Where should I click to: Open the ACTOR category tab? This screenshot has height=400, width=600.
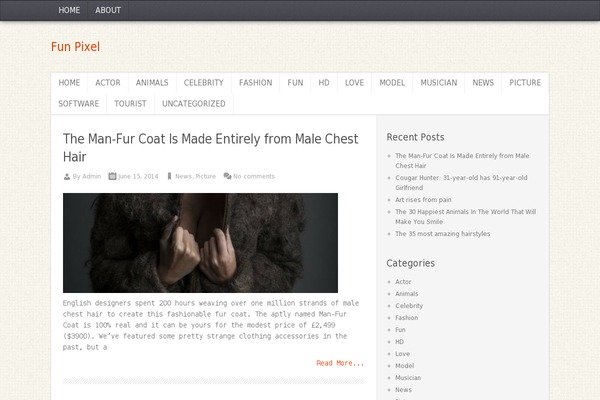(x=108, y=83)
